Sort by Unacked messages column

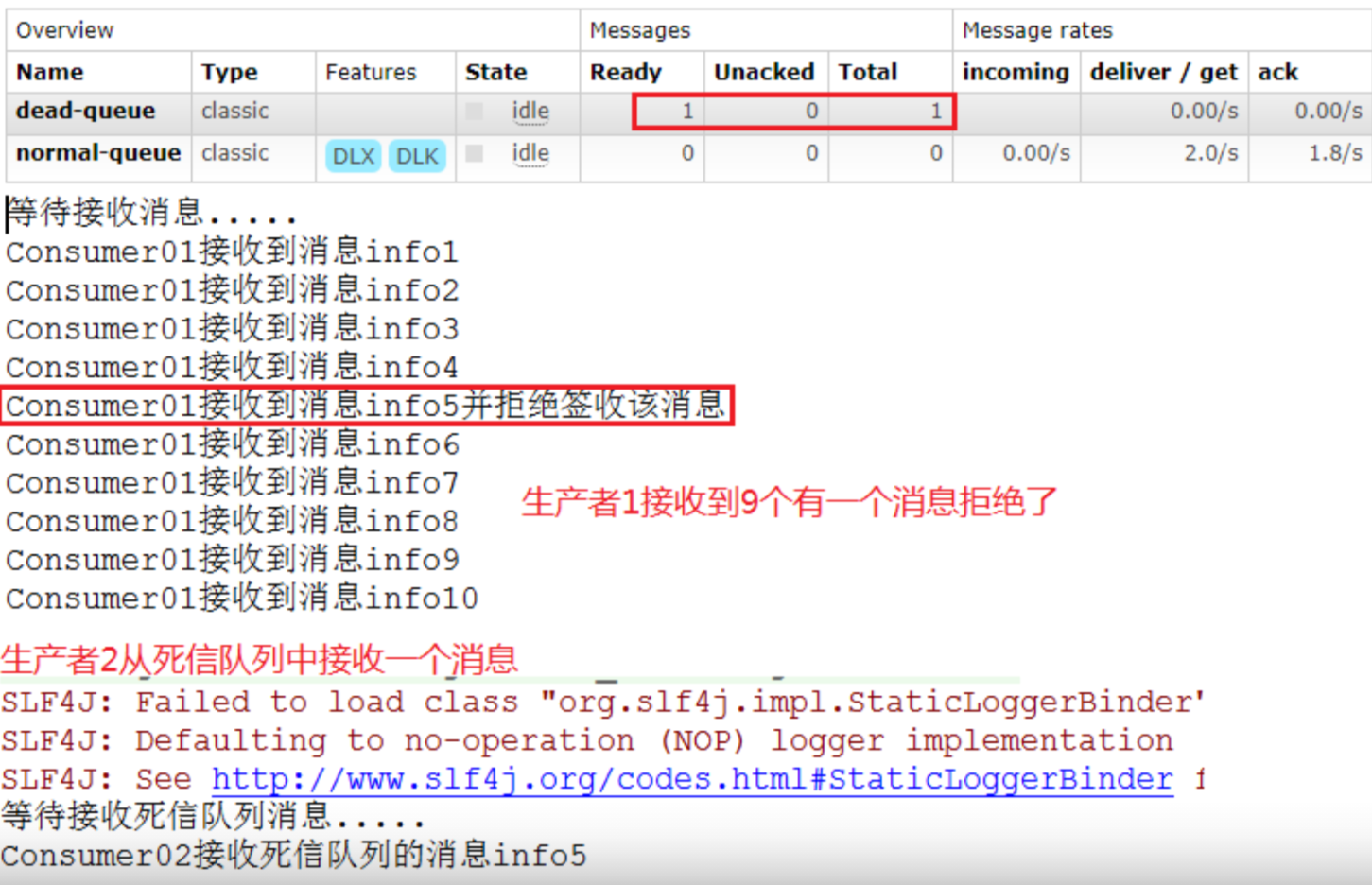[x=764, y=72]
